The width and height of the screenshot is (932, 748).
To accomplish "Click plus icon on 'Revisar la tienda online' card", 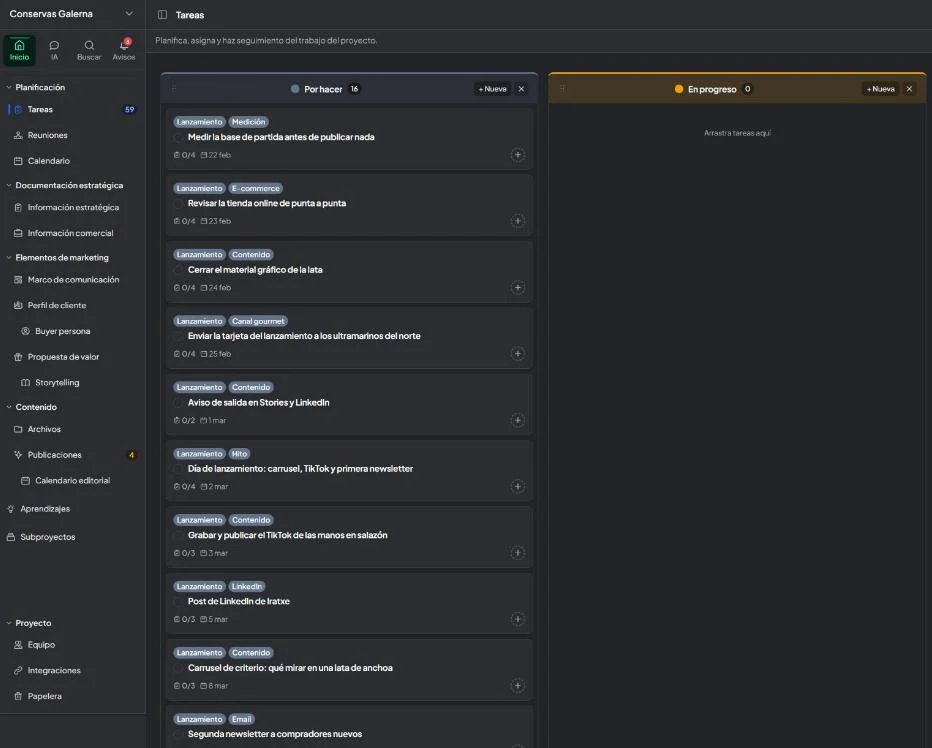I will click(518, 221).
